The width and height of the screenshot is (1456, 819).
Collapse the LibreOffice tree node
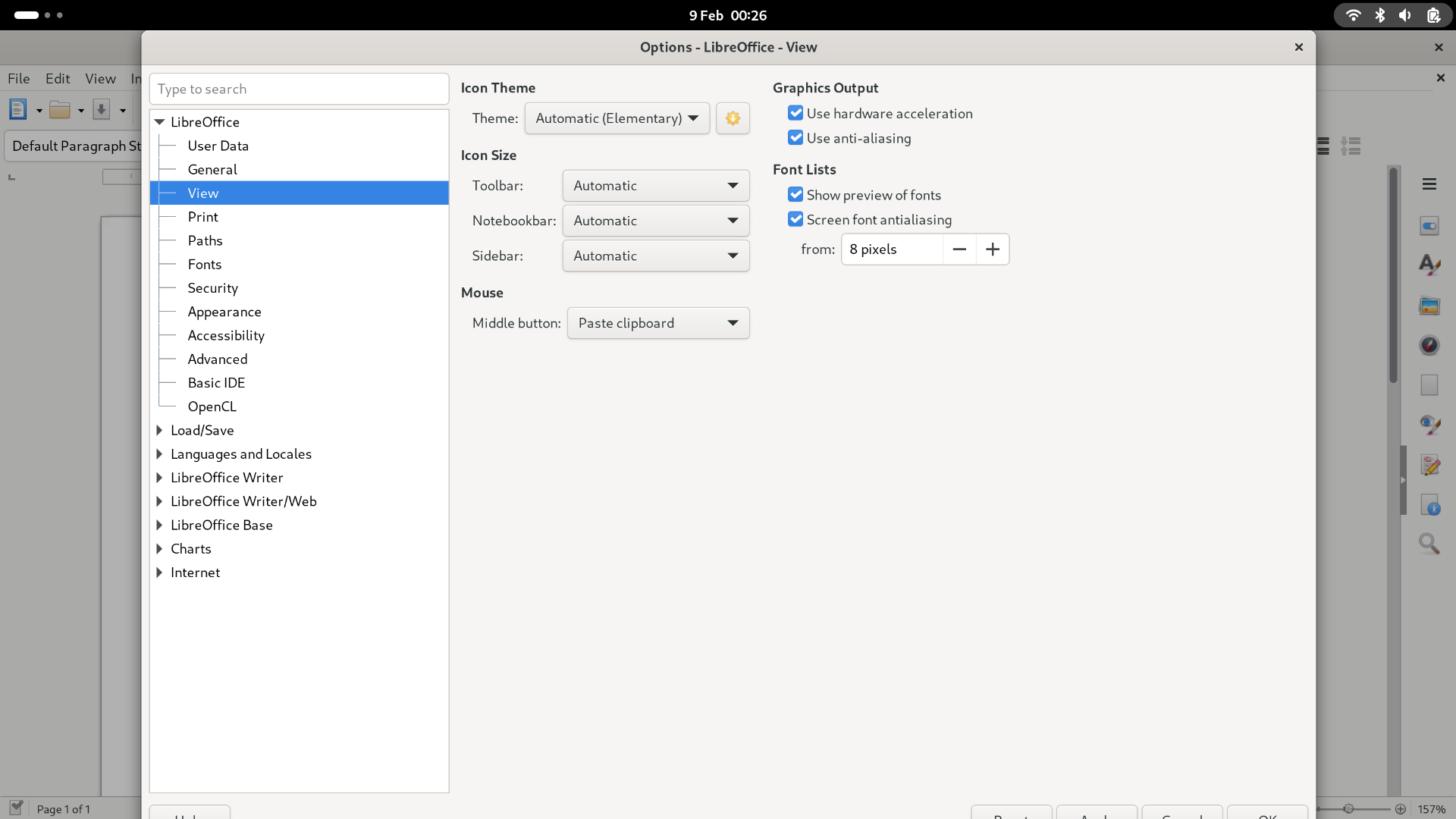(x=159, y=122)
